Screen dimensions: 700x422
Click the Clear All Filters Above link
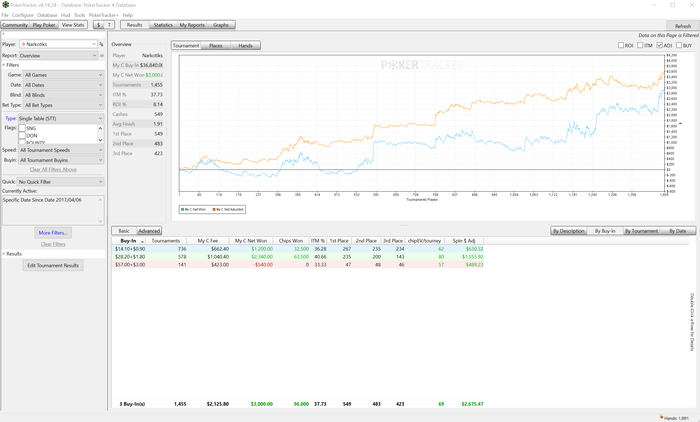click(x=53, y=170)
